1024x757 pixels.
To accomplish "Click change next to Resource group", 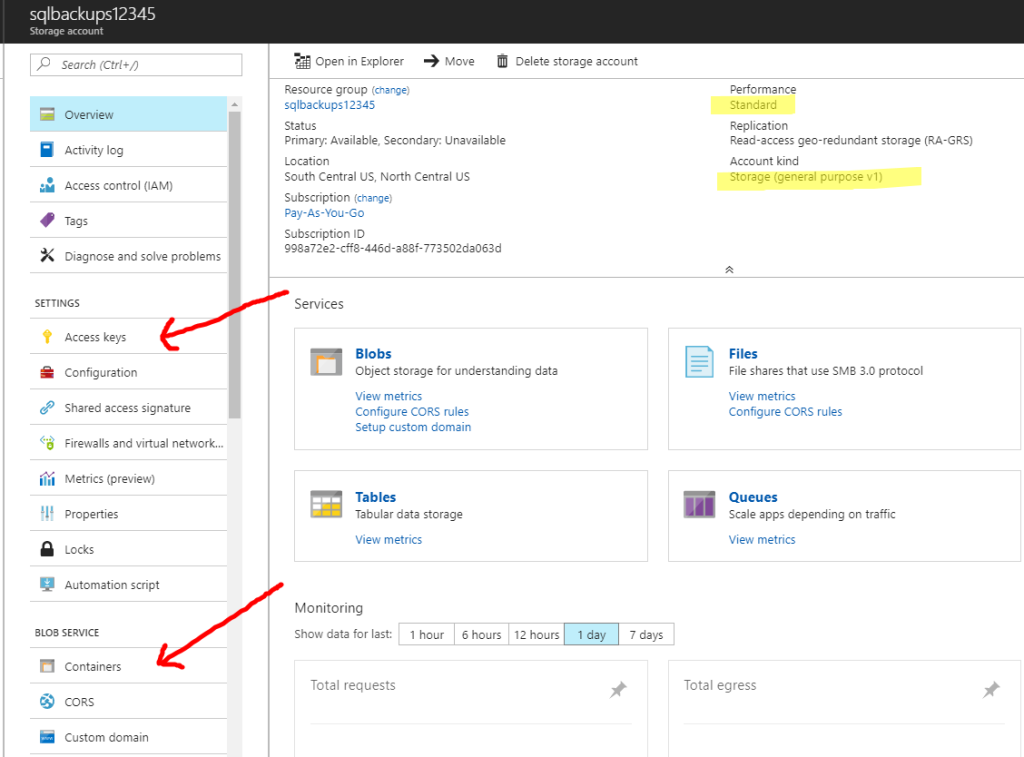I will [x=391, y=90].
